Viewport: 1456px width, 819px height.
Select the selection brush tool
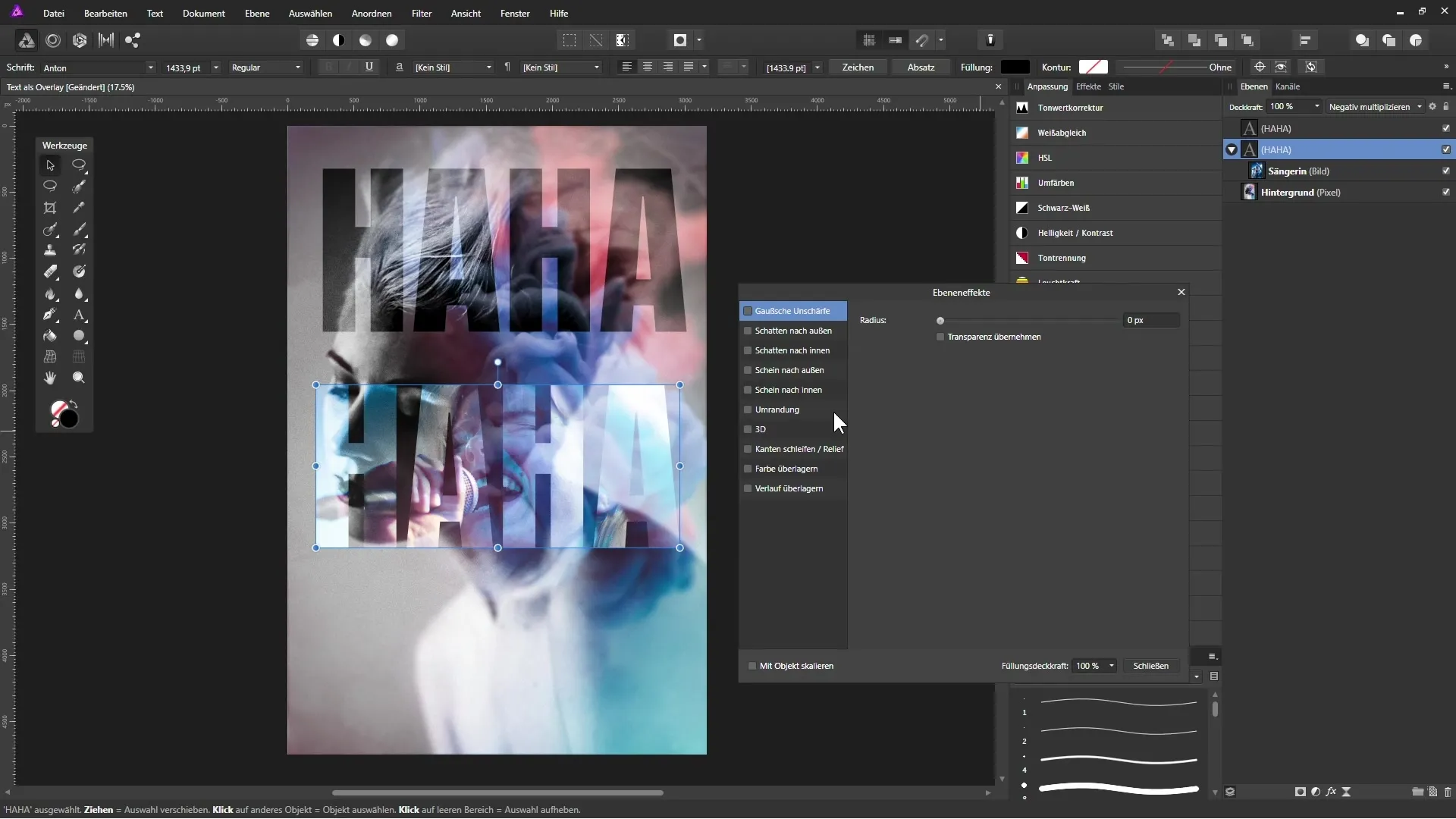[79, 187]
